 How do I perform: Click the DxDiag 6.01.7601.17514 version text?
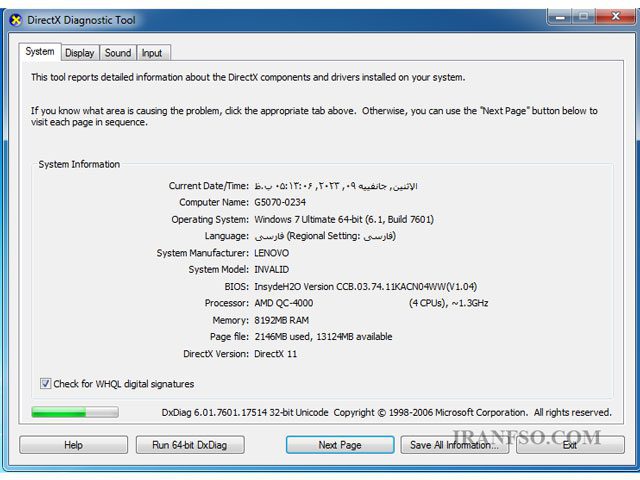[x=245, y=412]
